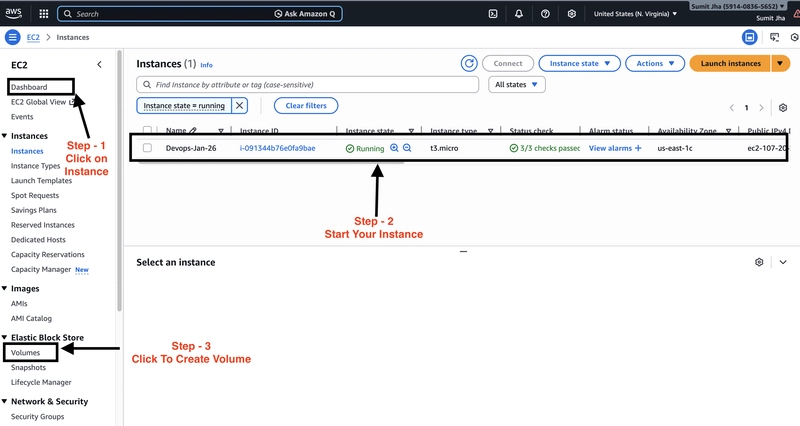Open the Instance state dropdown
The height and width of the screenshot is (426, 800).
point(580,63)
